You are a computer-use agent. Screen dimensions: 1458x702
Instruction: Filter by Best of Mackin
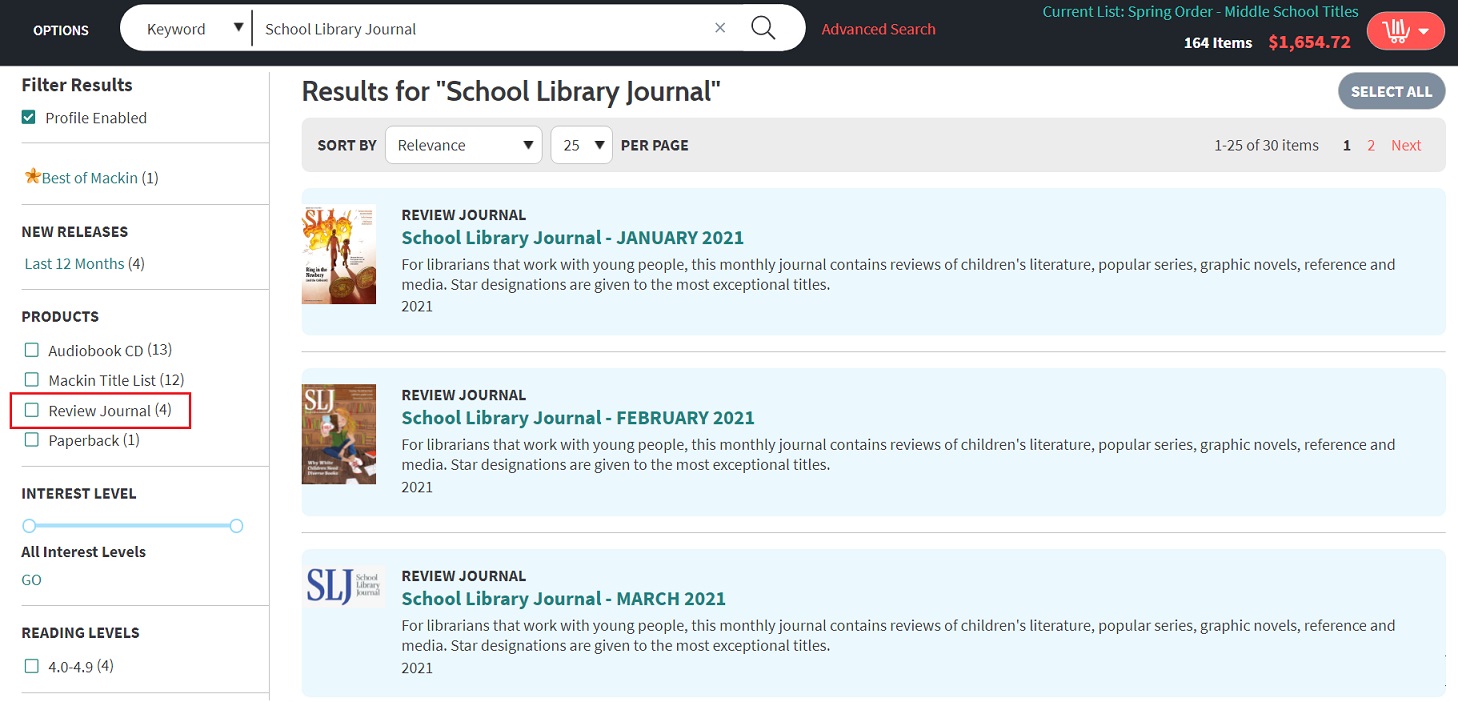[90, 177]
